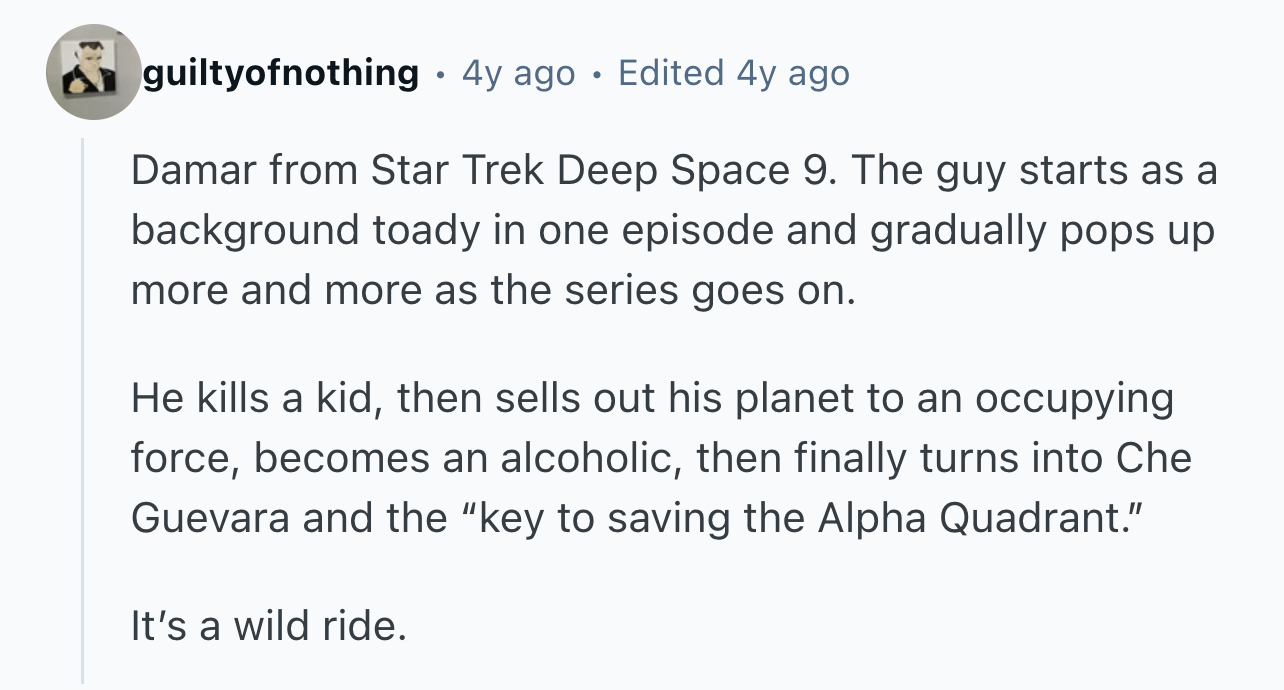Click the first paragraph about Damar
This screenshot has height=690, width=1284.
coord(672,230)
